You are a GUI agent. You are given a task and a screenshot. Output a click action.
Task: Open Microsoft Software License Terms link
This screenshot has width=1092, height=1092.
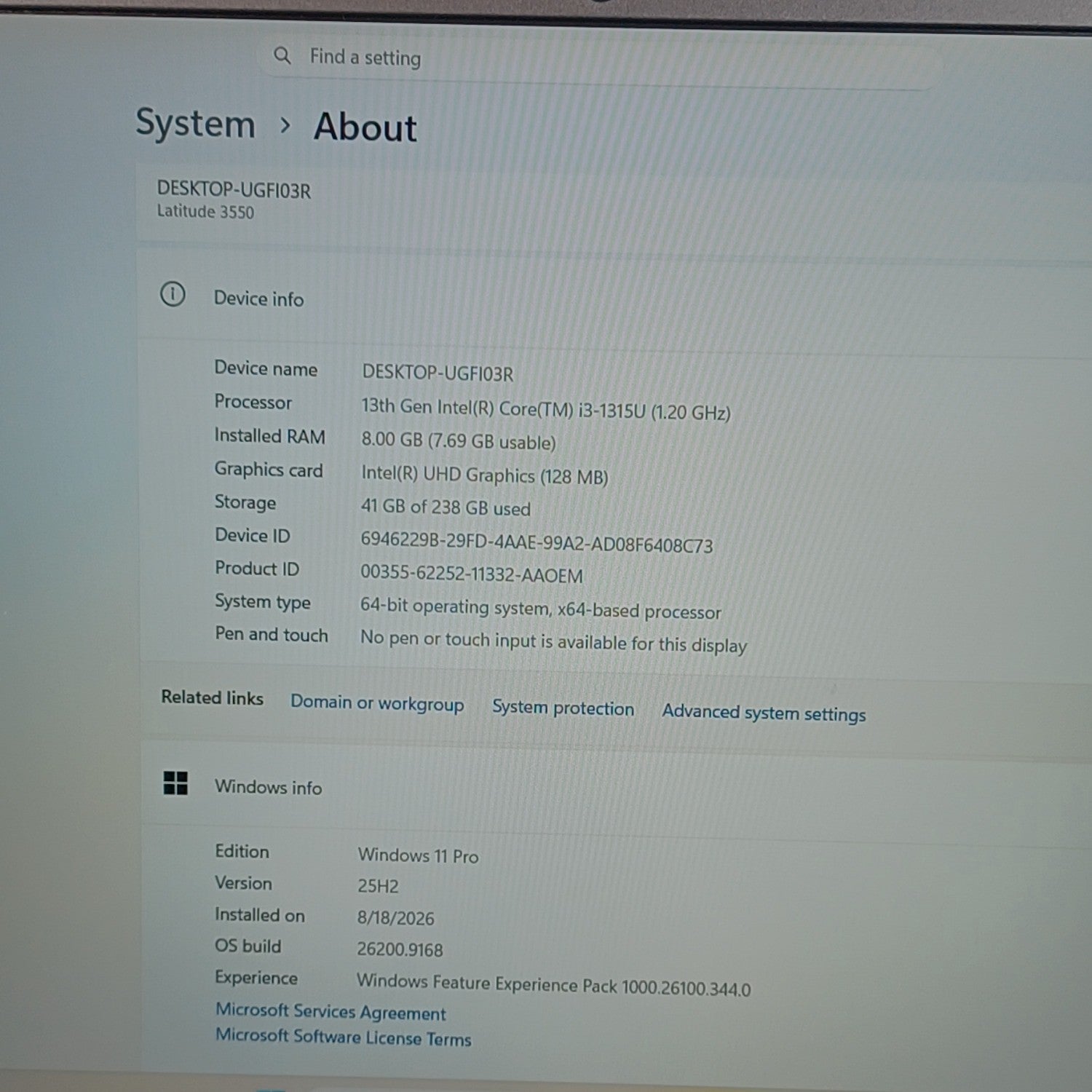click(344, 1037)
